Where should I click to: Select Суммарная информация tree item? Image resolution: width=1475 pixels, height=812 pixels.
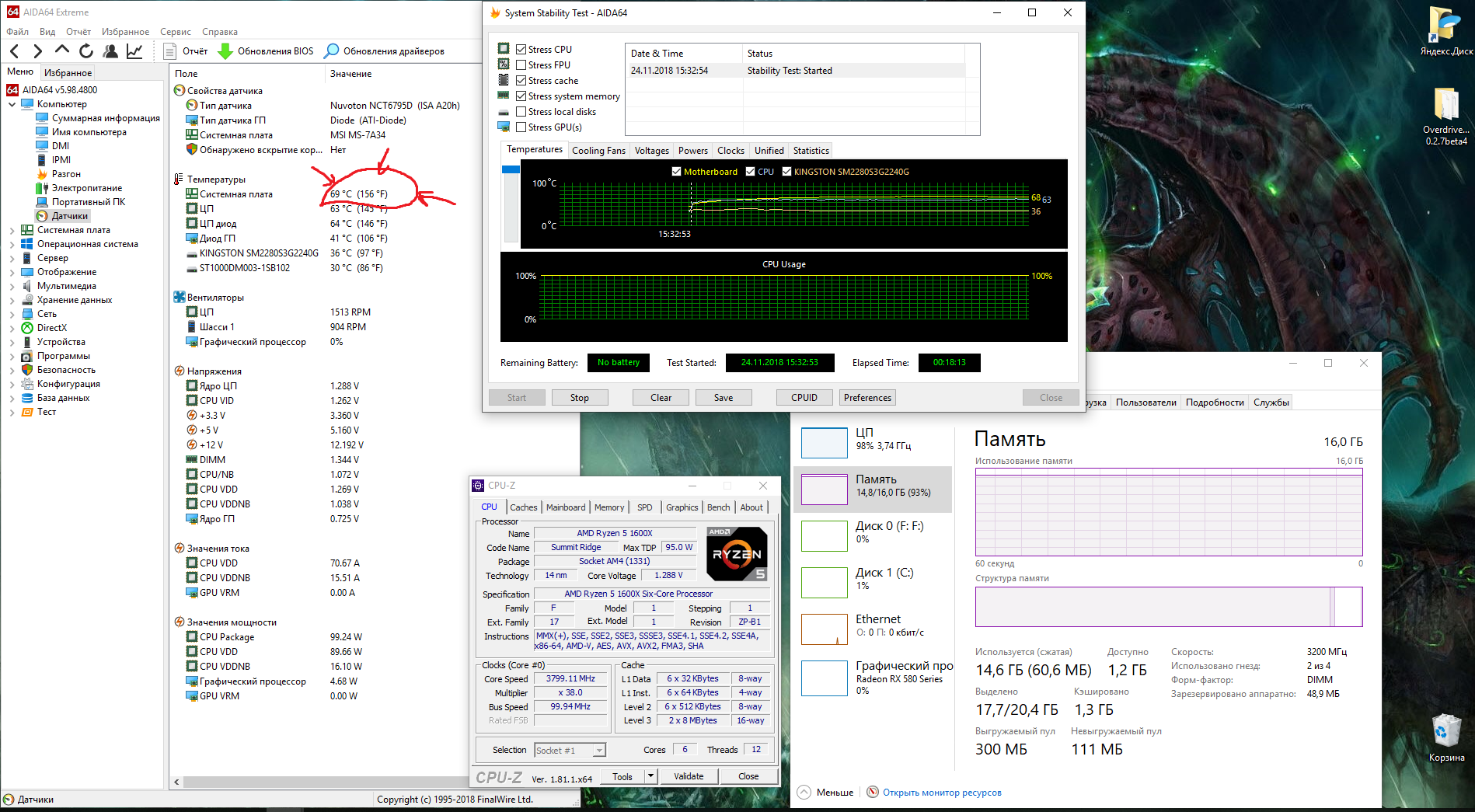coord(106,118)
